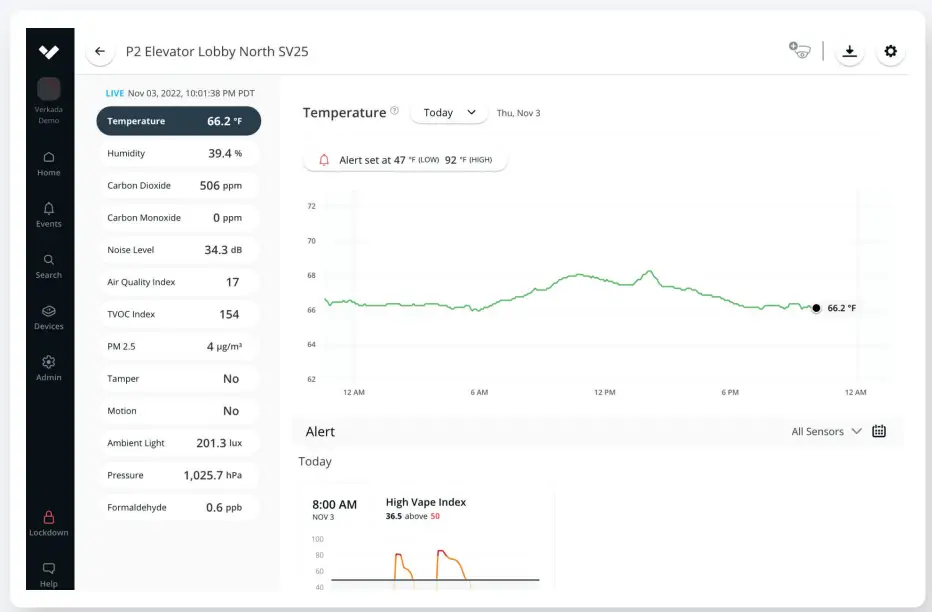Select the Carbon Dioxide reading
This screenshot has height=612, width=932.
tap(178, 186)
